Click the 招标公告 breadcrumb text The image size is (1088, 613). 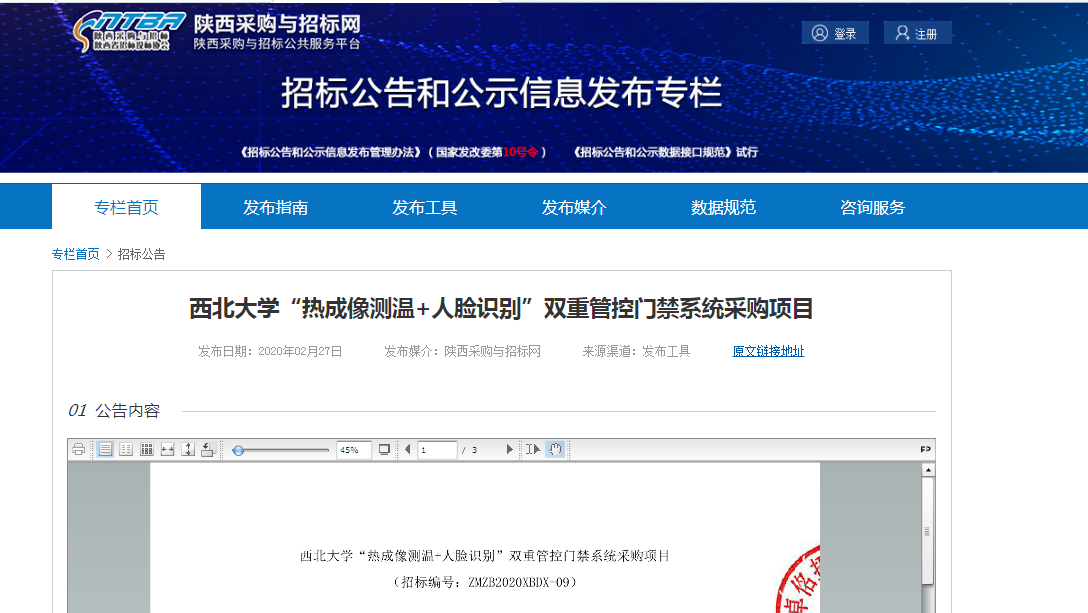coord(142,254)
